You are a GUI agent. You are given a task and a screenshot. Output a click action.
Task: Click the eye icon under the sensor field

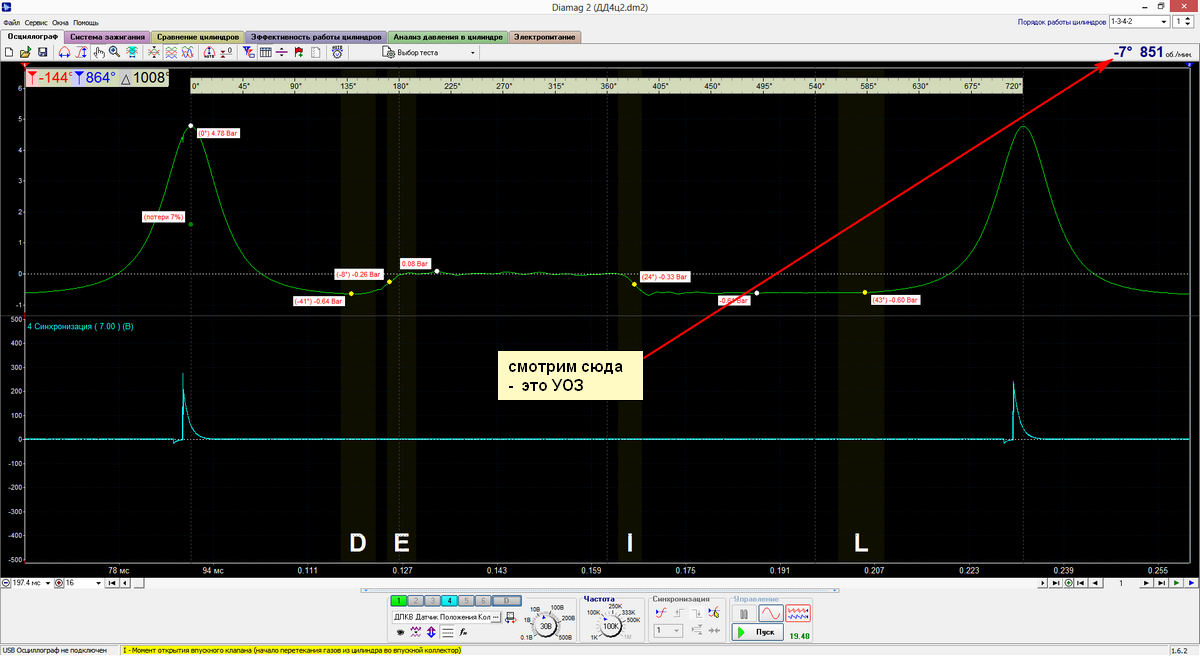tap(400, 632)
